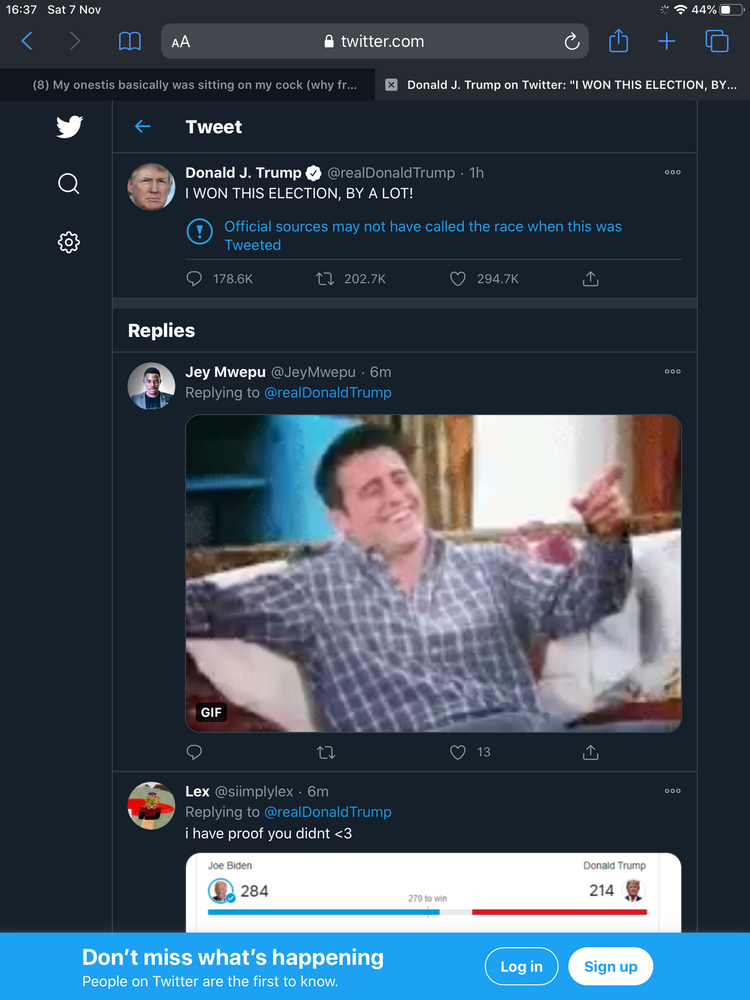Tap the twitter.com address bar
Viewport: 750px width, 1000px height.
(x=380, y=41)
